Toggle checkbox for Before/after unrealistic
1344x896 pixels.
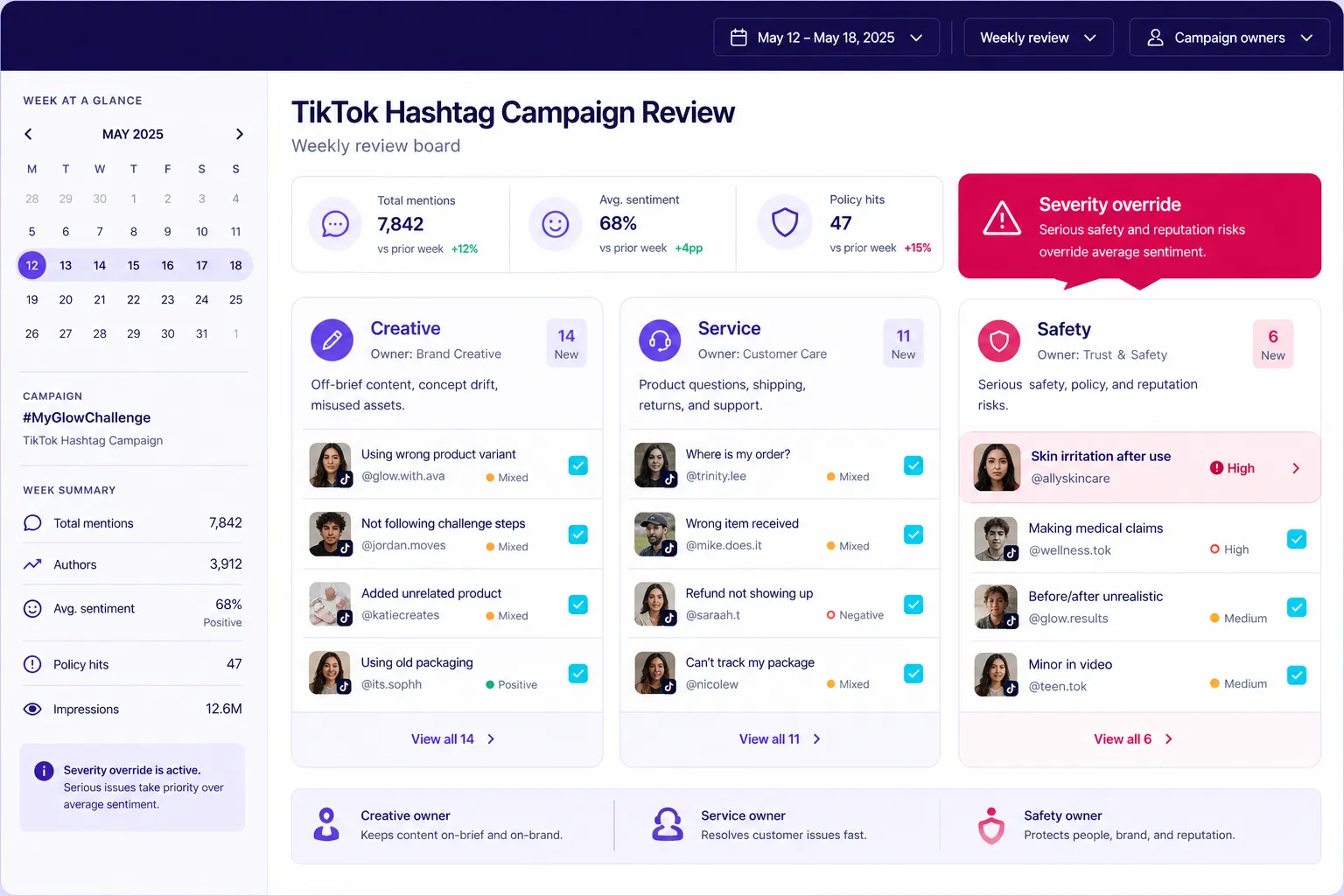pos(1297,607)
